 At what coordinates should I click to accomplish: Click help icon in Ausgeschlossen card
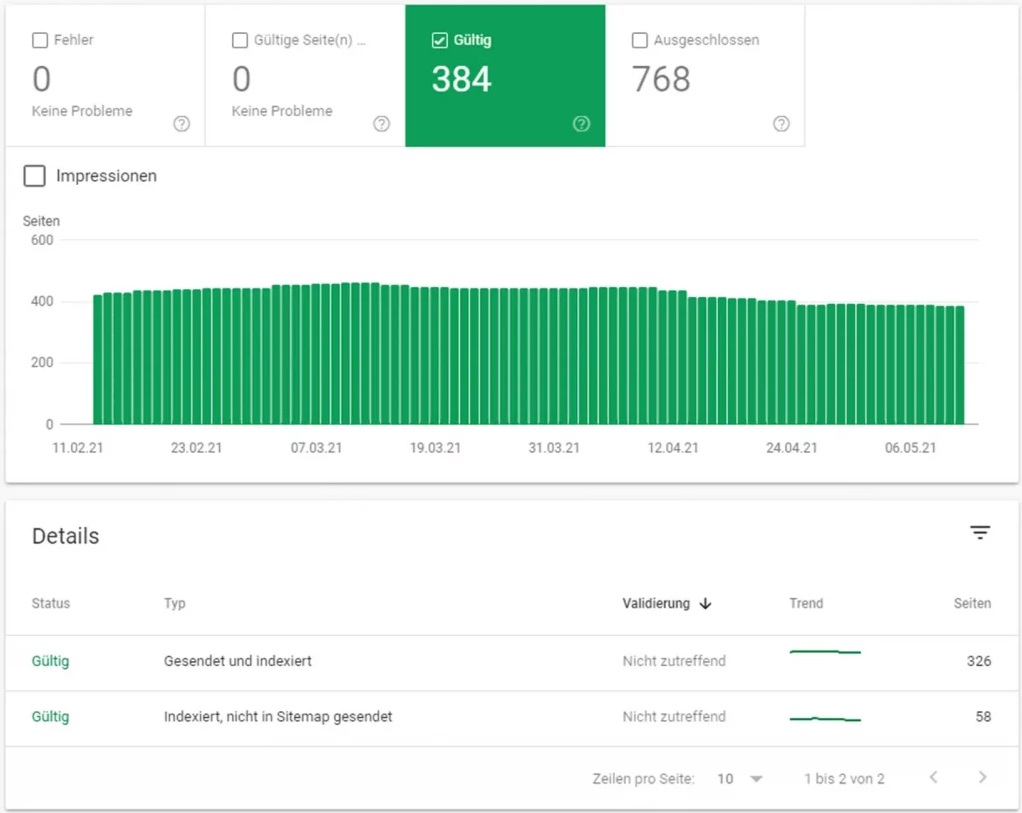click(x=781, y=124)
